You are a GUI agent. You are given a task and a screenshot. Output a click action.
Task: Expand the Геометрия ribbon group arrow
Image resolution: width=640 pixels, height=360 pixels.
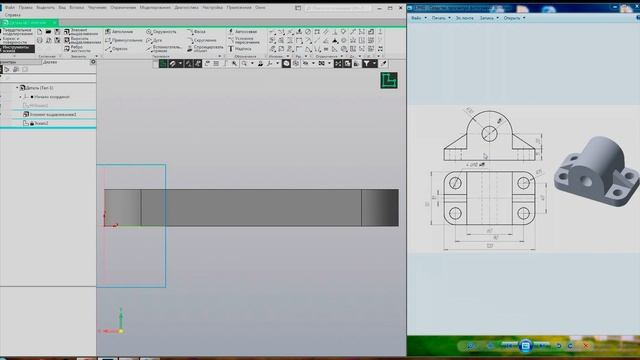(220, 56)
